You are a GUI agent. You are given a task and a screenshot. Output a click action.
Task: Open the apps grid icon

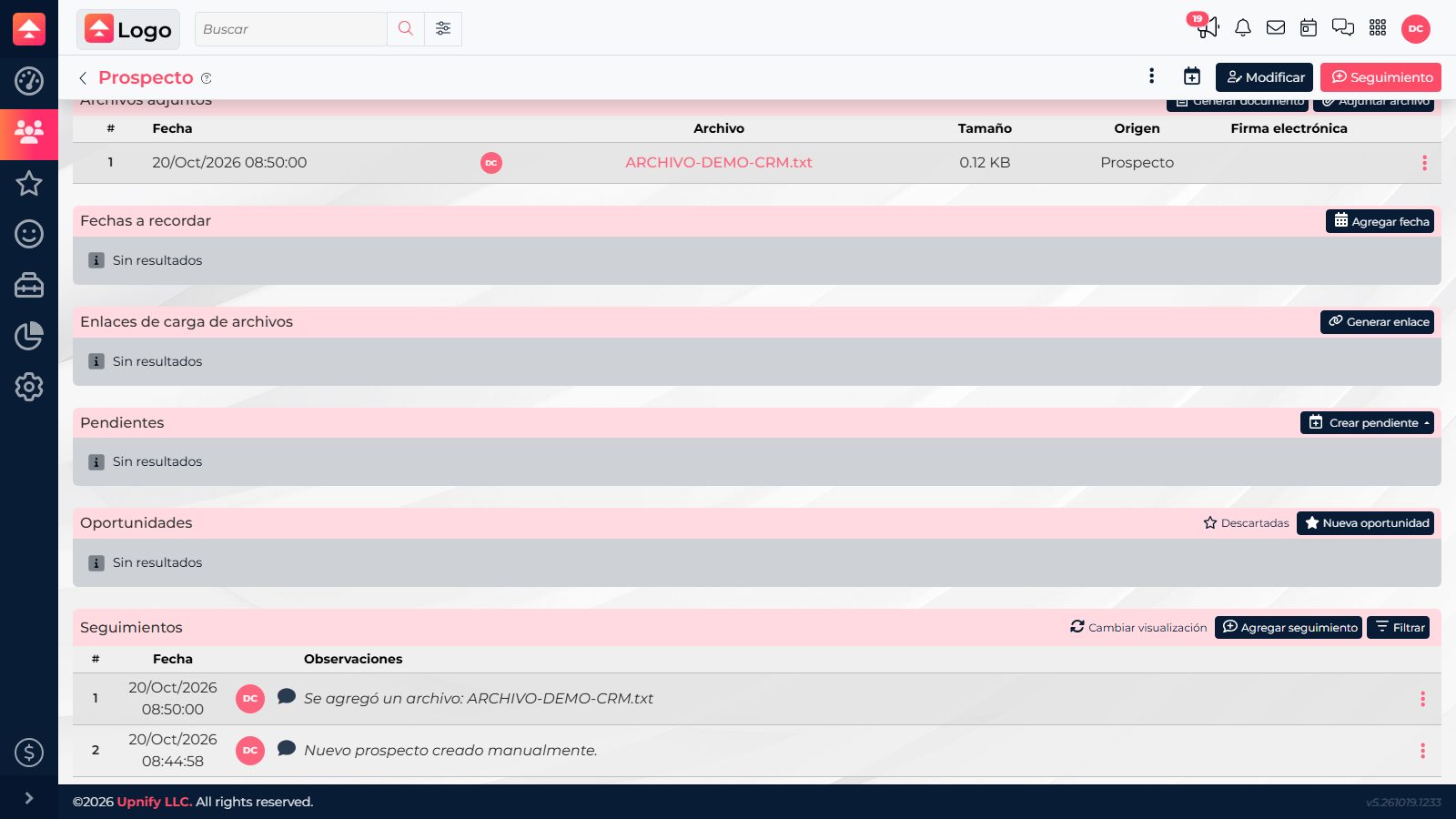pos(1378,28)
